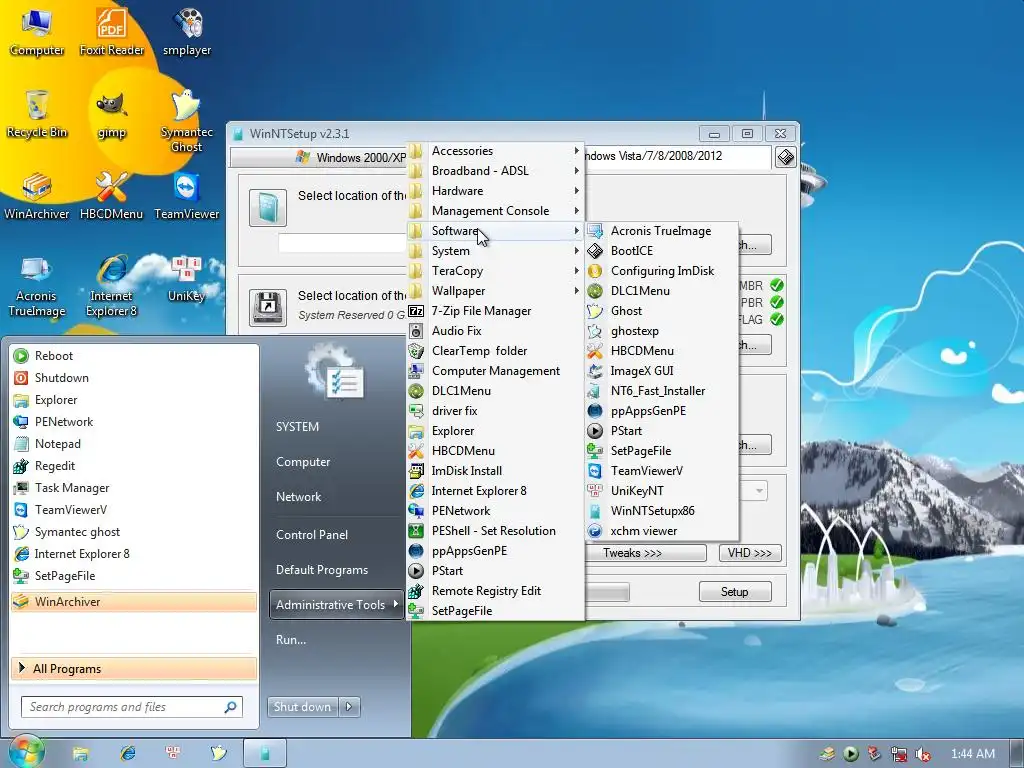
Task: Select smplayer desktop icon
Action: pos(187,31)
